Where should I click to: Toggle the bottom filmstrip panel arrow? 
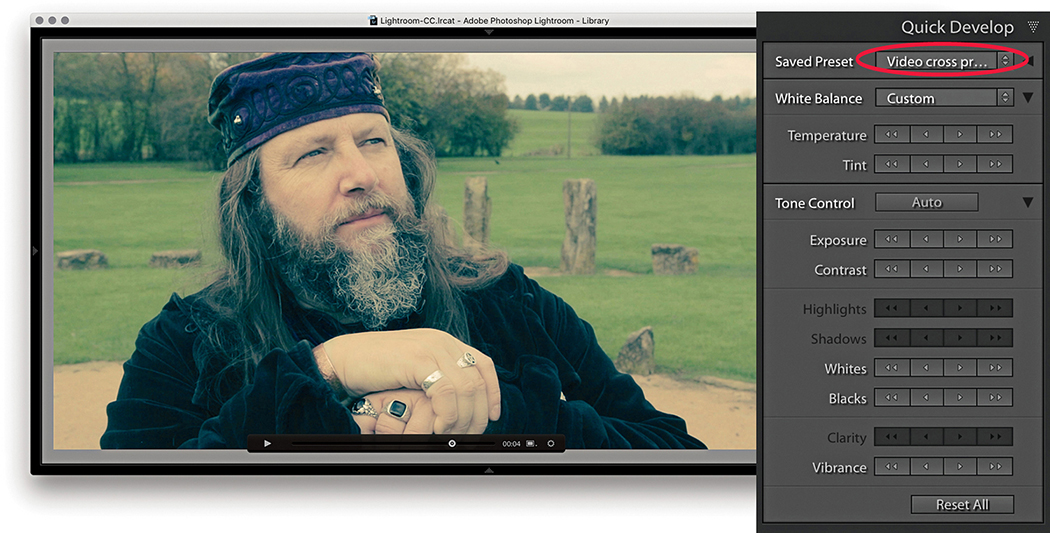click(x=489, y=469)
